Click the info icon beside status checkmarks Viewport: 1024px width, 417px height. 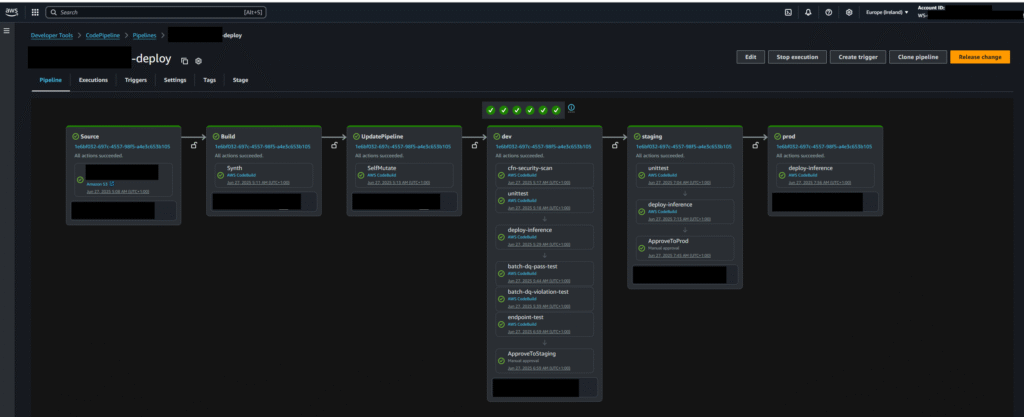(x=571, y=108)
